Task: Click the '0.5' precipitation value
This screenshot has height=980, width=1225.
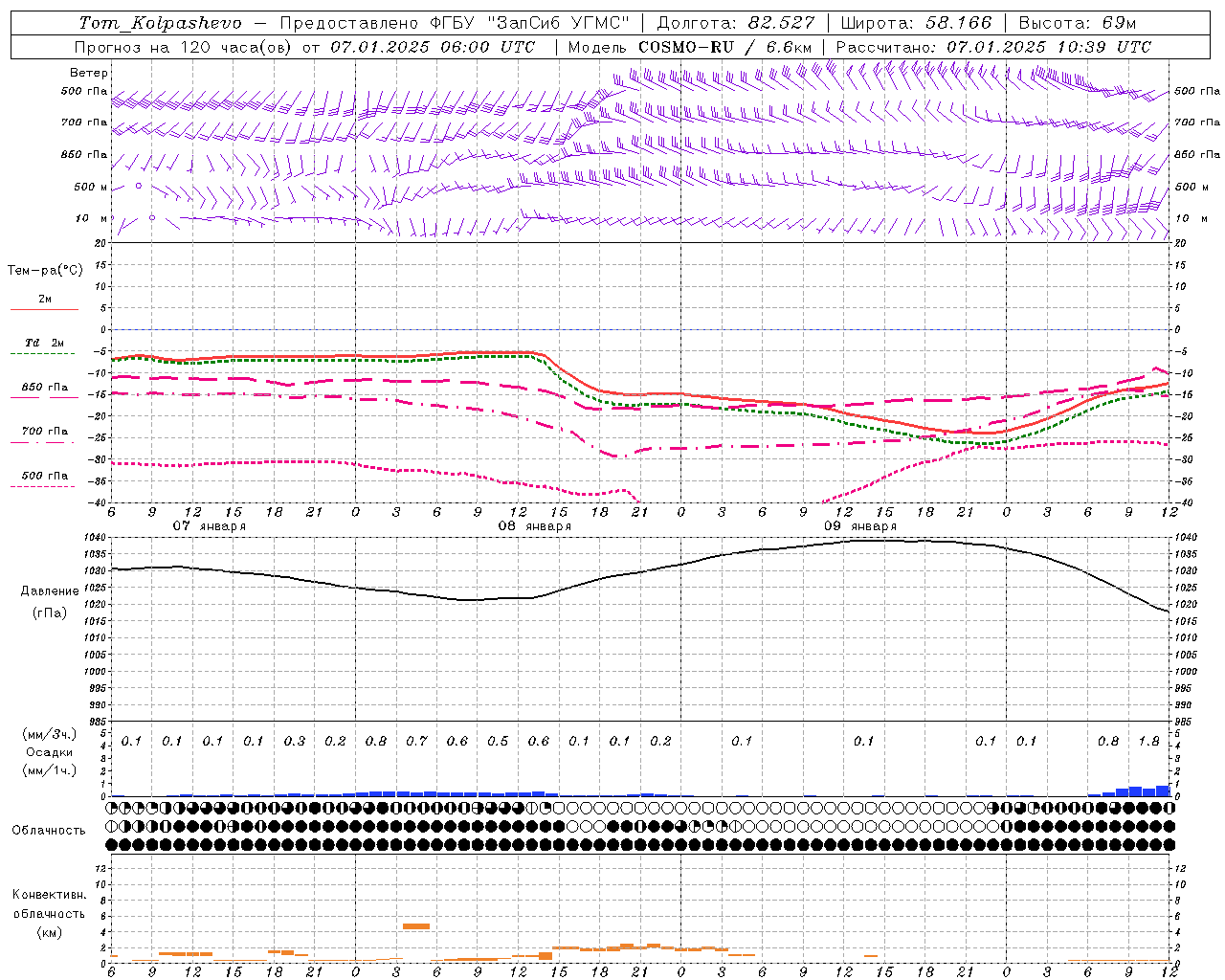Action: point(498,742)
